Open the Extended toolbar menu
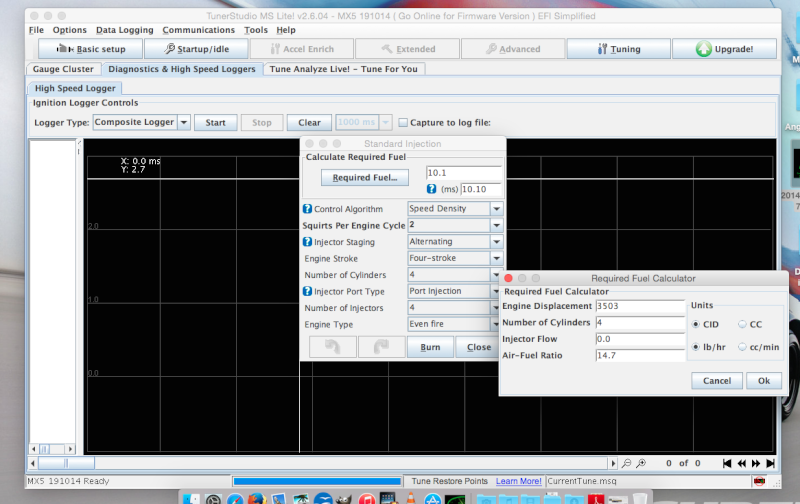This screenshot has width=800, height=504. click(x=408, y=49)
